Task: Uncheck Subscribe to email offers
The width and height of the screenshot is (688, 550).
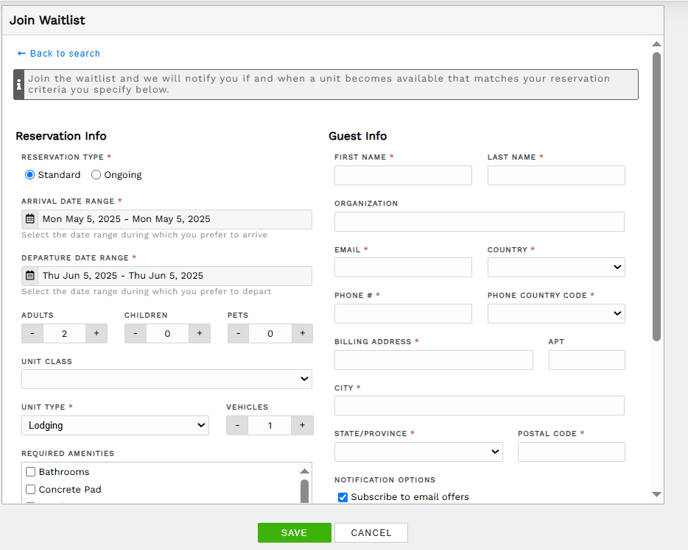Action: coord(343,497)
